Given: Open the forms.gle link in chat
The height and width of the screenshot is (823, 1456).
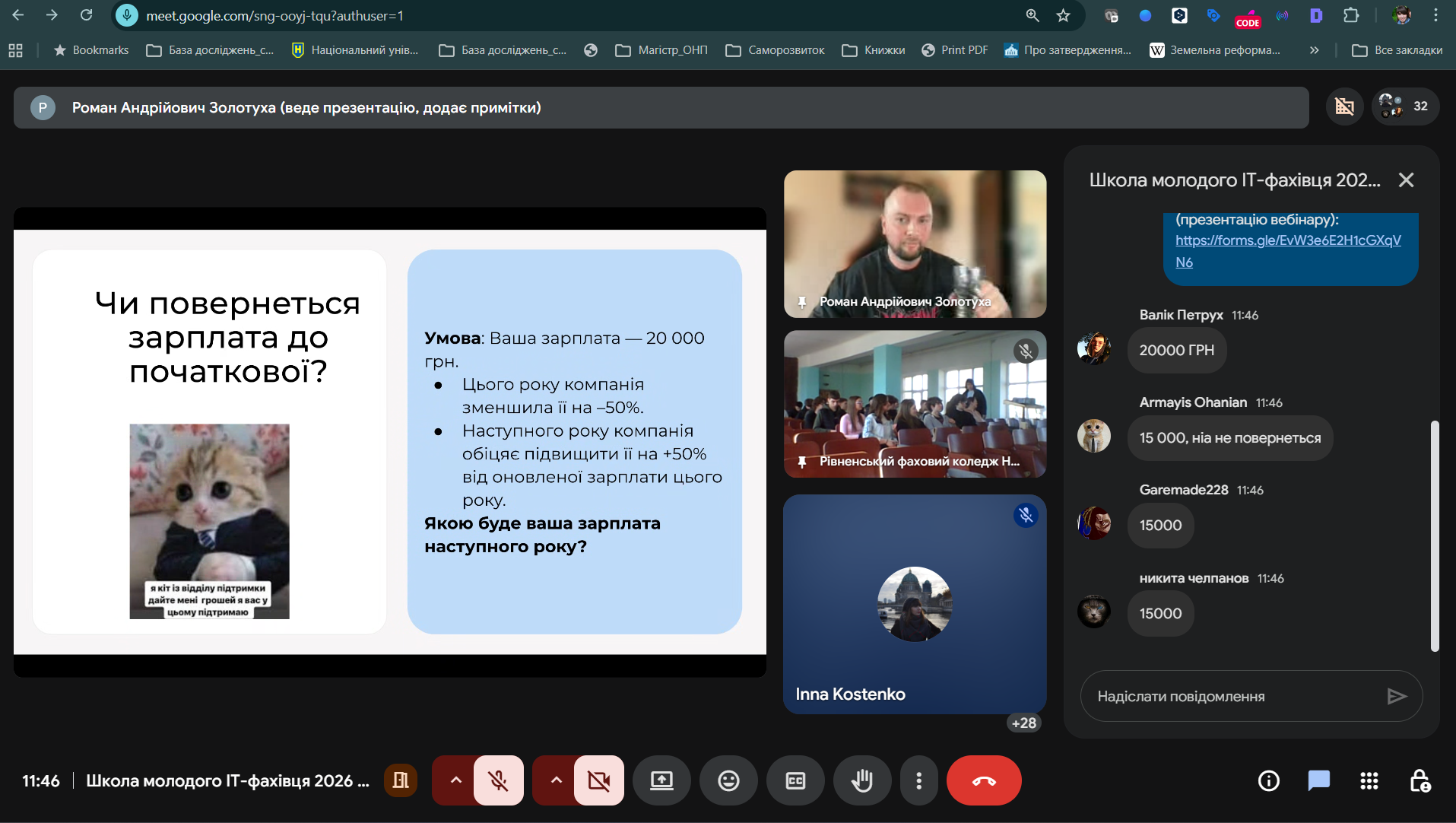Looking at the screenshot, I should 1288,251.
